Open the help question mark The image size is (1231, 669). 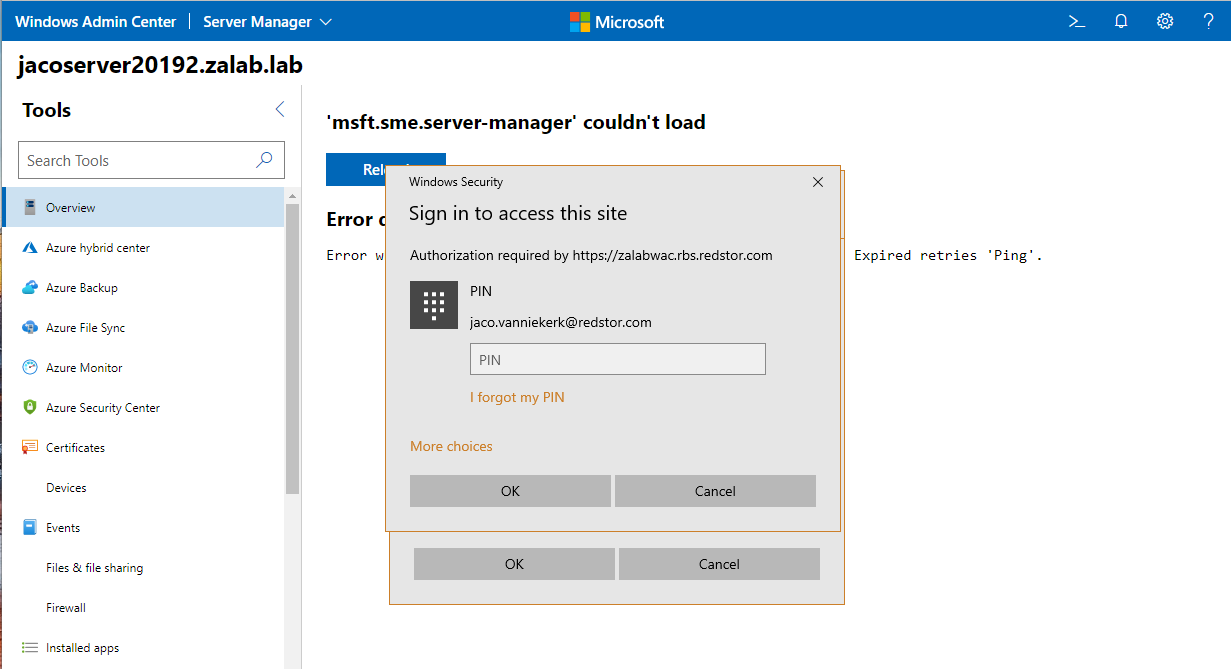(x=1209, y=21)
